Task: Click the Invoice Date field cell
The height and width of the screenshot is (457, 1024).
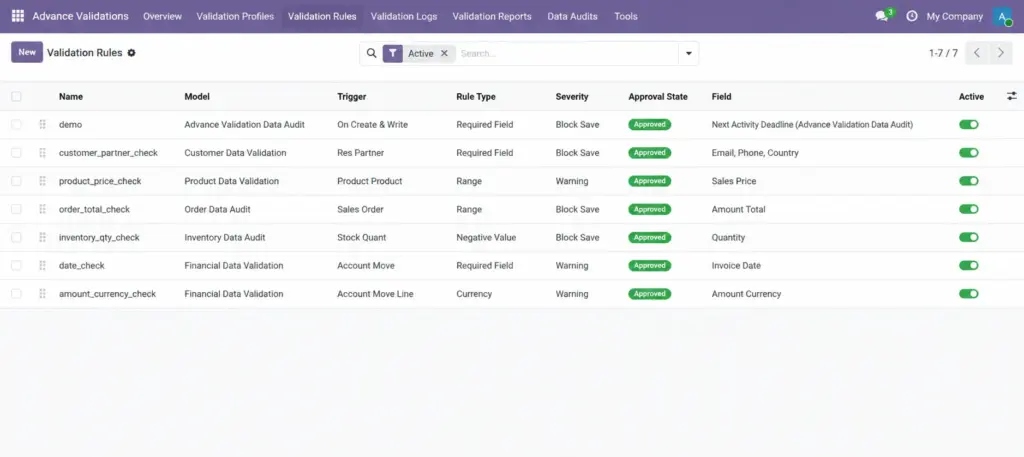Action: 736,266
